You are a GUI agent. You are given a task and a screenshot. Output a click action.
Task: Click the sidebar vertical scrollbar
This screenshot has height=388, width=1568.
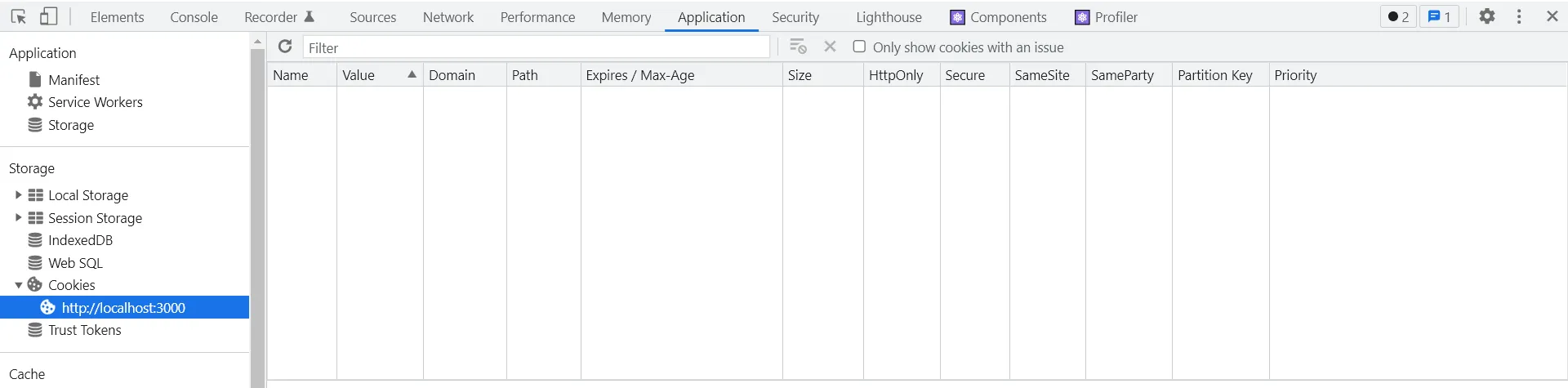pos(258,212)
